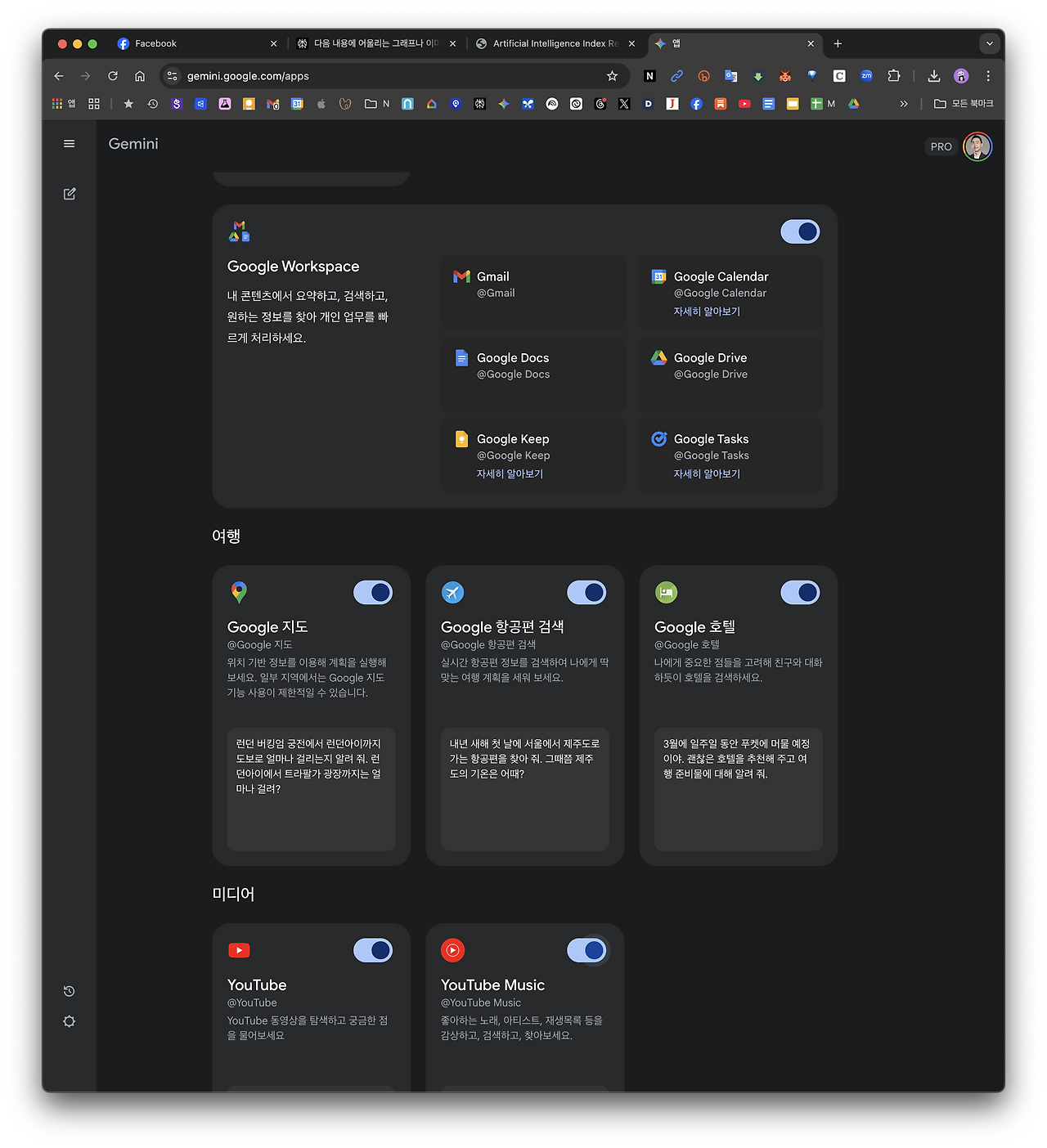1047x1148 pixels.
Task: Click the @YouTube Music handle text
Action: click(481, 1003)
